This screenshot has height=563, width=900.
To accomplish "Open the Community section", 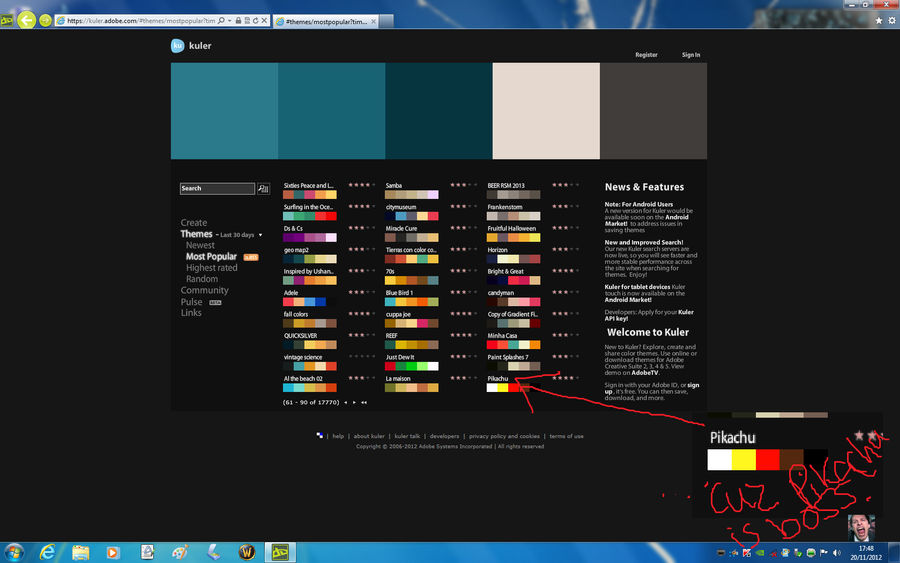I will point(204,290).
